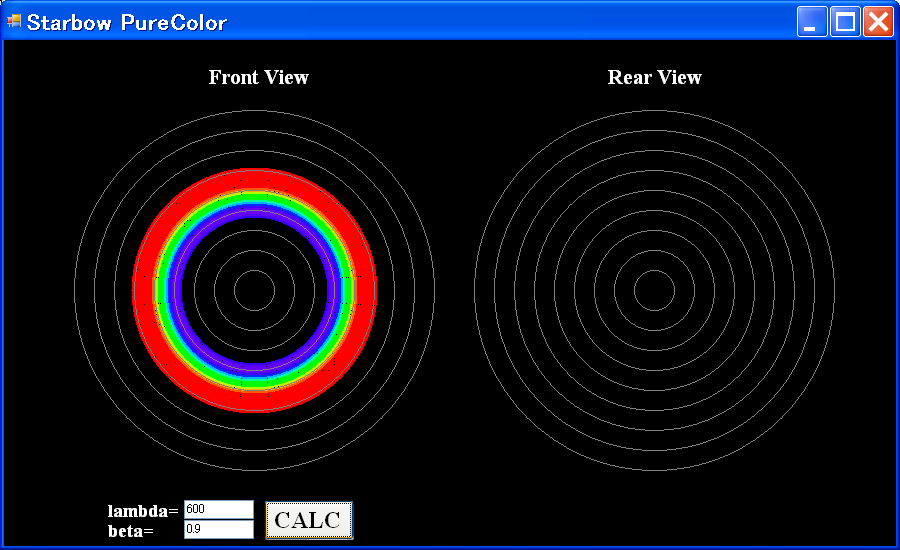This screenshot has width=900, height=550.
Task: Focus the beta input field
Action: click(x=218, y=530)
